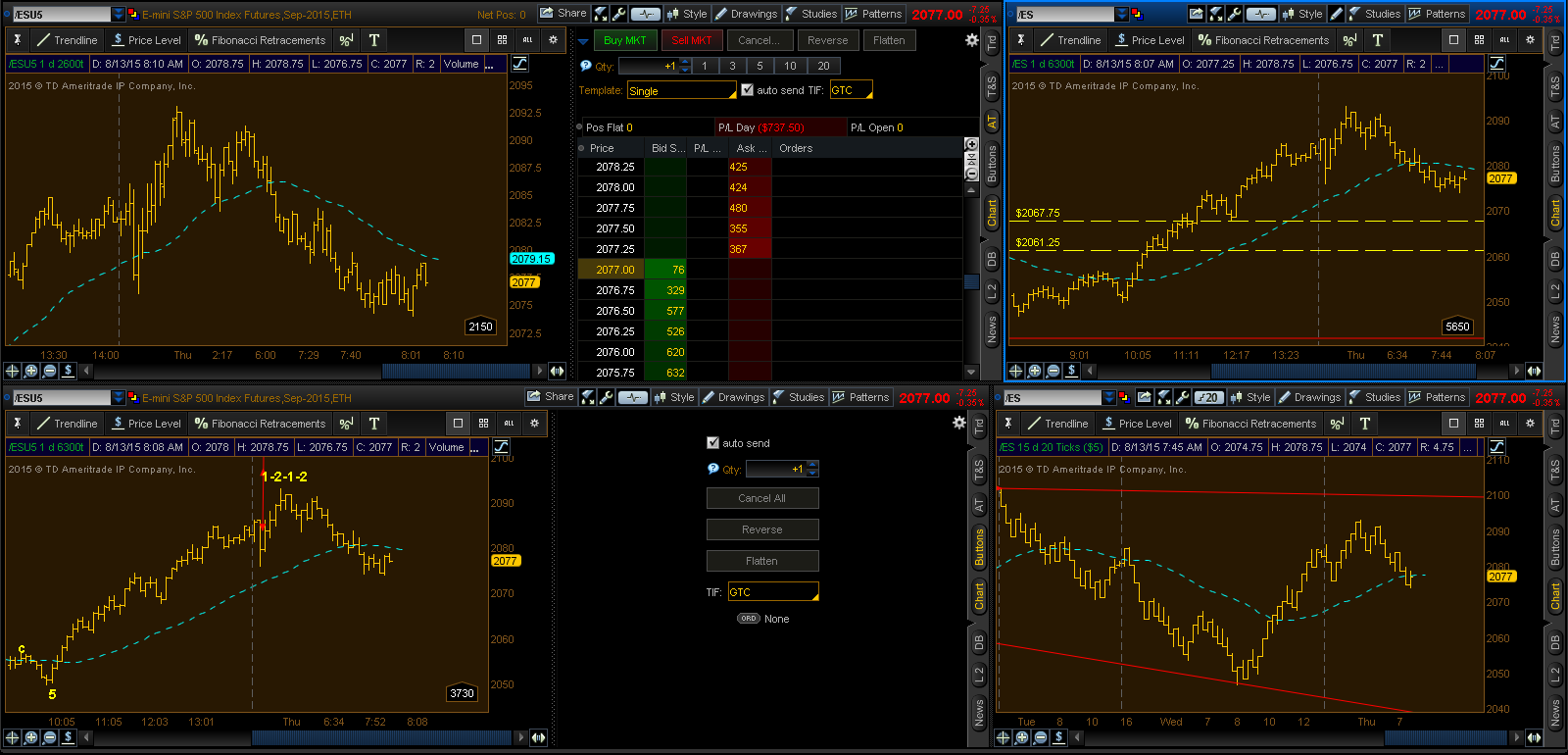Click the log scale icon above top-left price axis
This screenshot has height=755, width=1568.
(x=519, y=63)
